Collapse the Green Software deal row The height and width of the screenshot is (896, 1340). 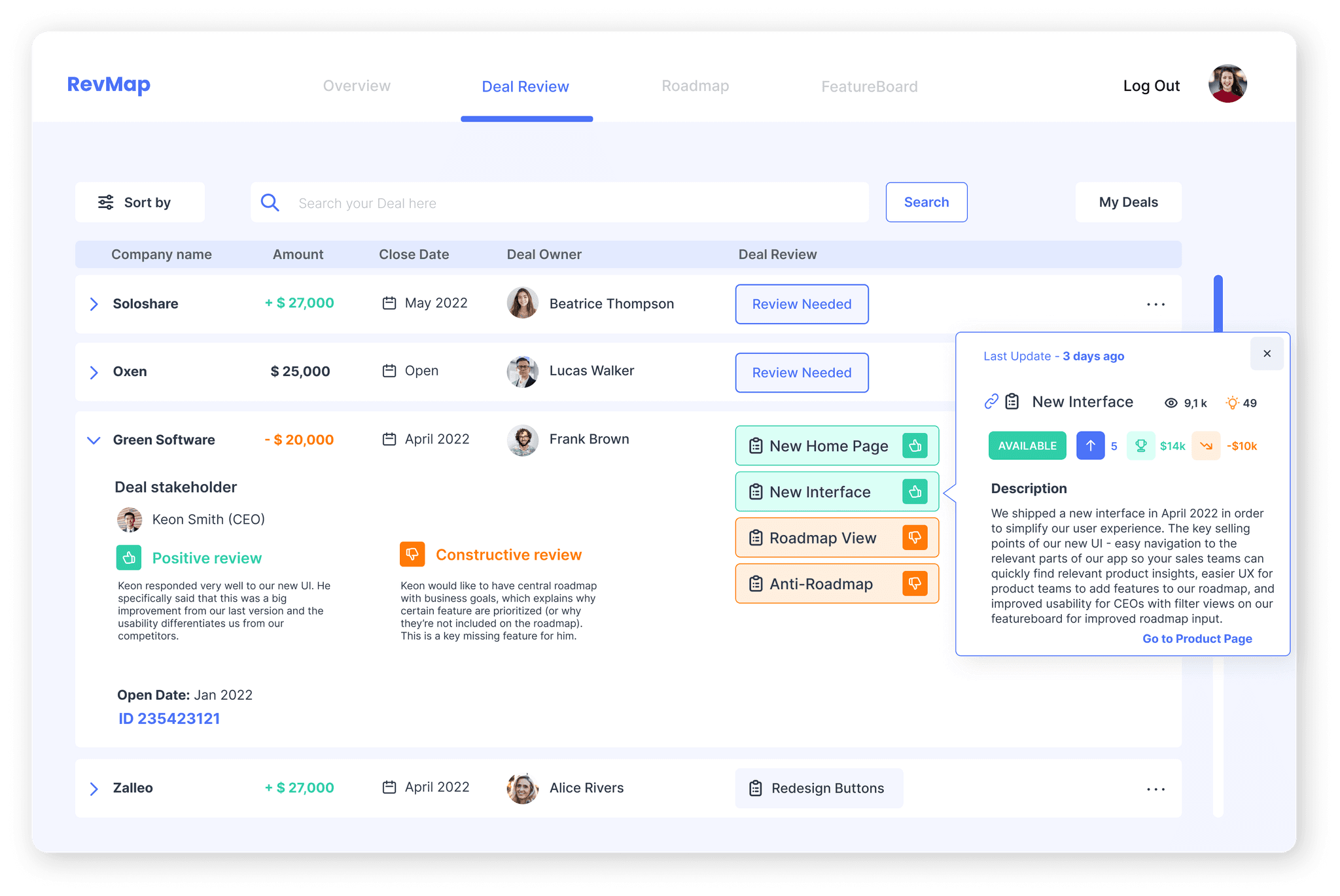point(94,440)
